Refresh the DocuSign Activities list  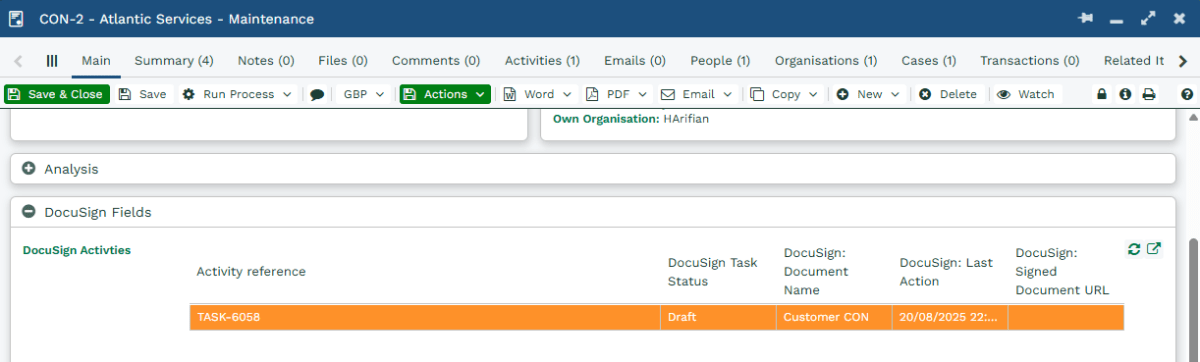pos(1134,249)
